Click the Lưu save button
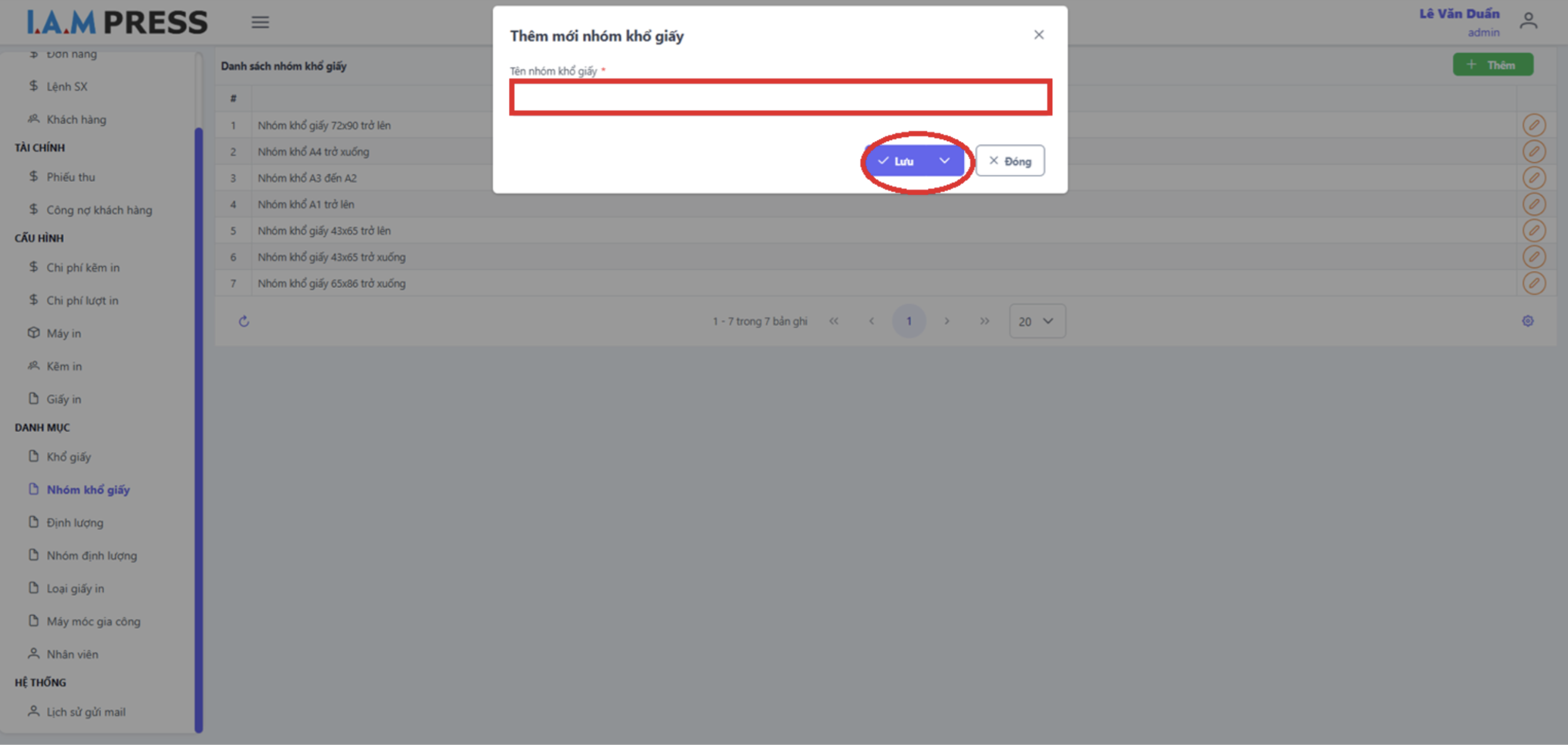This screenshot has height=745, width=1568. 897,161
